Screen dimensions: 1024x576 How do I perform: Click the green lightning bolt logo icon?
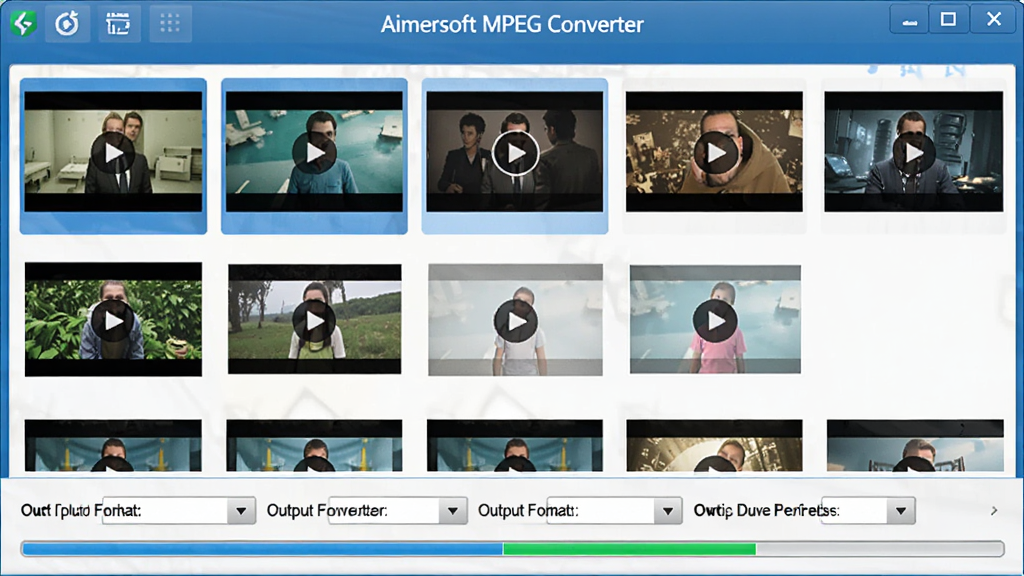point(24,24)
